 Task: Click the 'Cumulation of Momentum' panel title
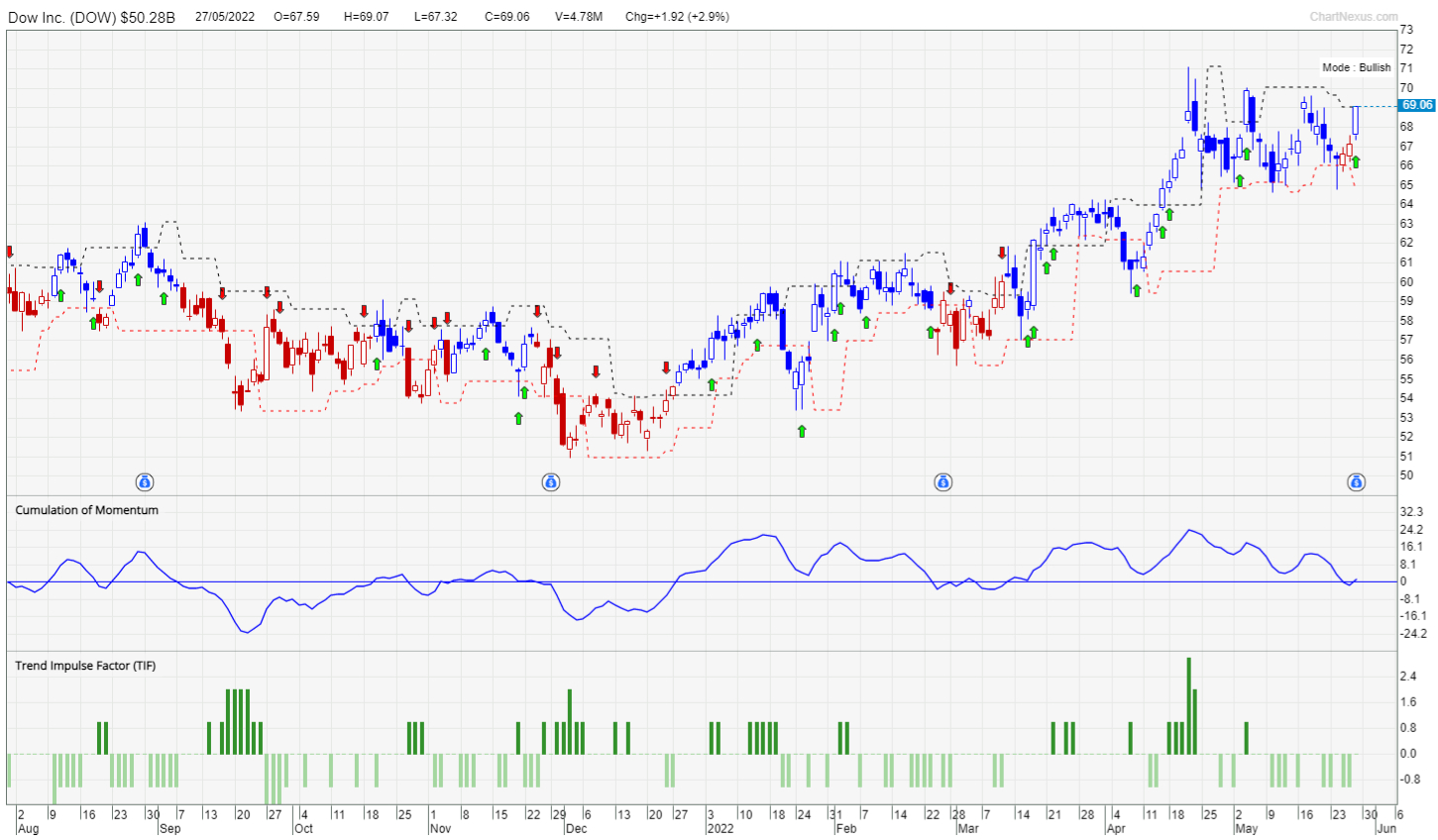(86, 510)
